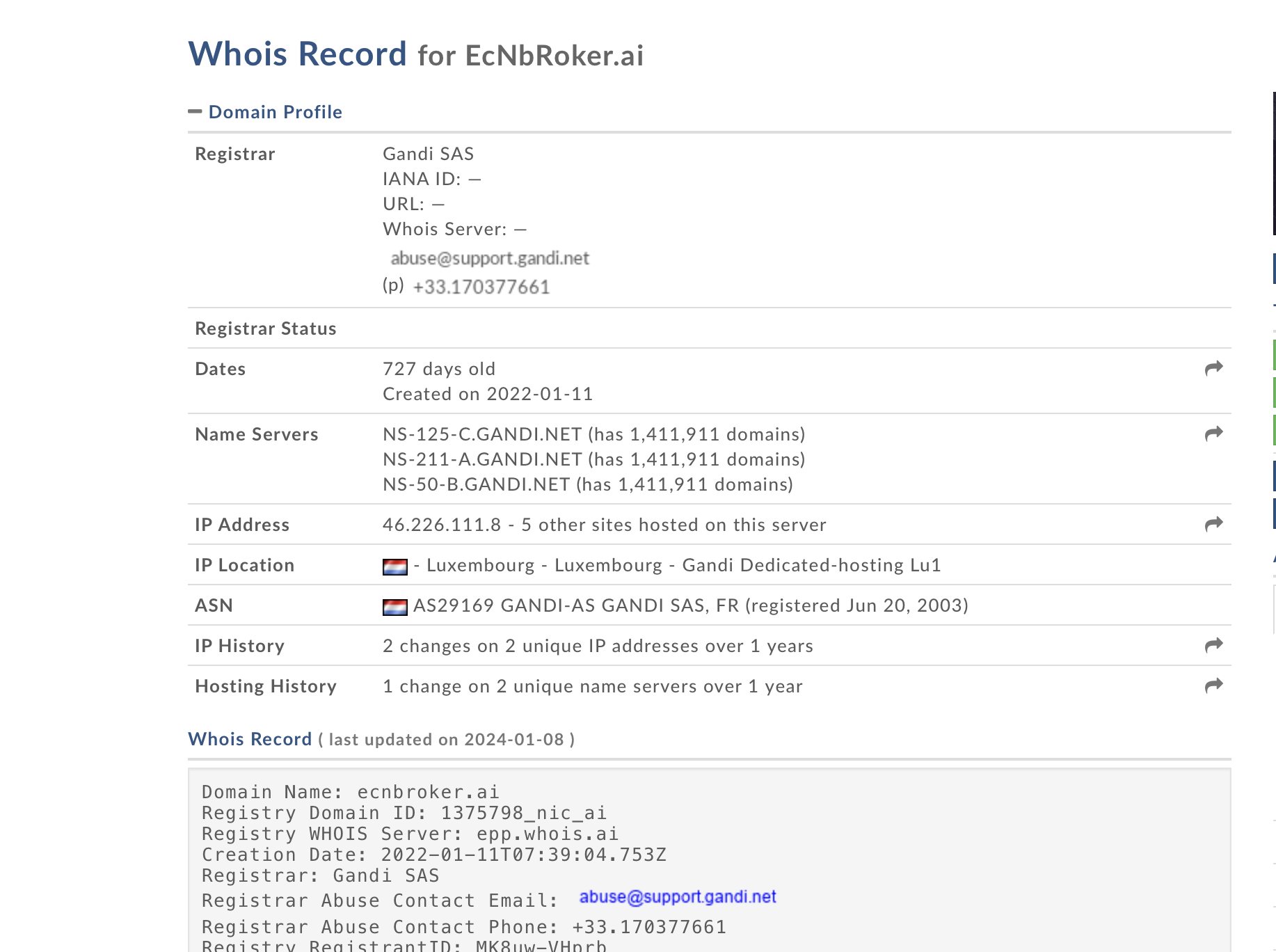The width and height of the screenshot is (1276, 952).
Task: Click 'Registry WHOIS Server: epp.whois.ai' line
Action: click(x=410, y=834)
